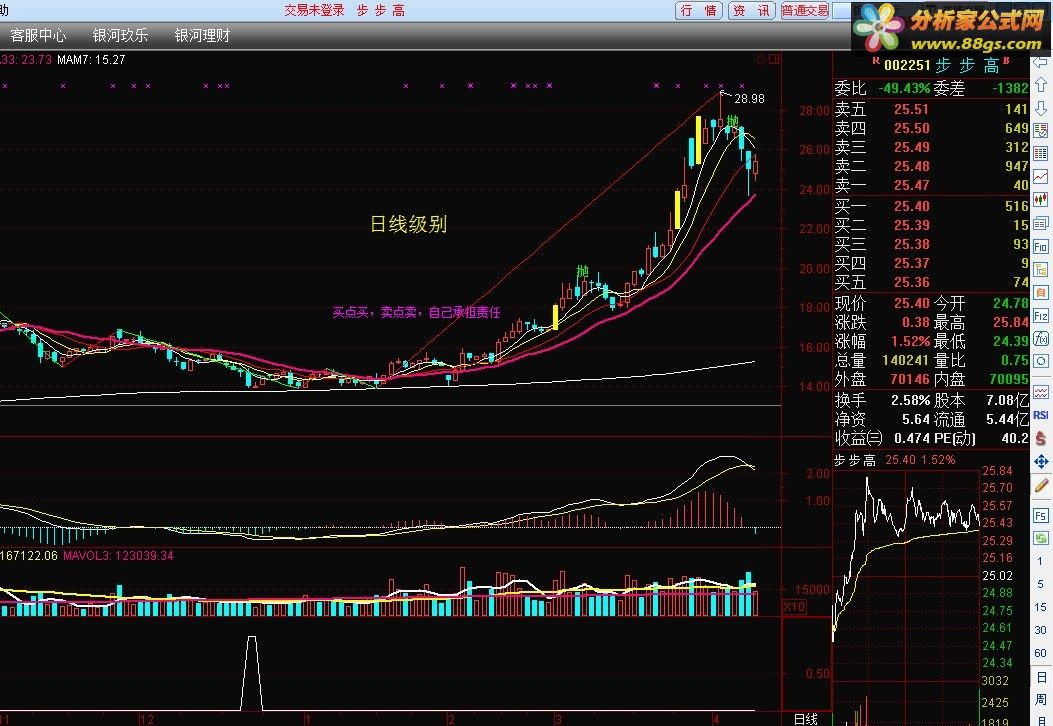This screenshot has height=726, width=1053.
Task: Click the 买一 25.40 bid row
Action: (931, 206)
